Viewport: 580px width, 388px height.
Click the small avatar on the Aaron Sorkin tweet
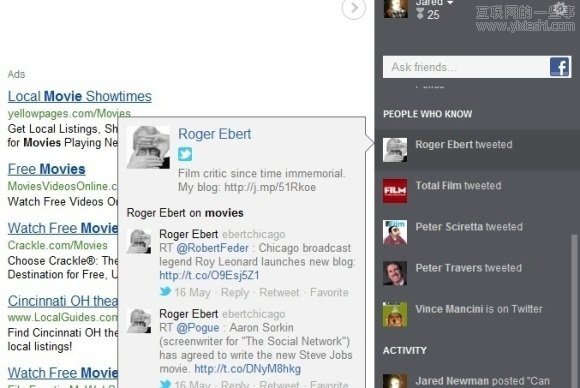click(139, 321)
